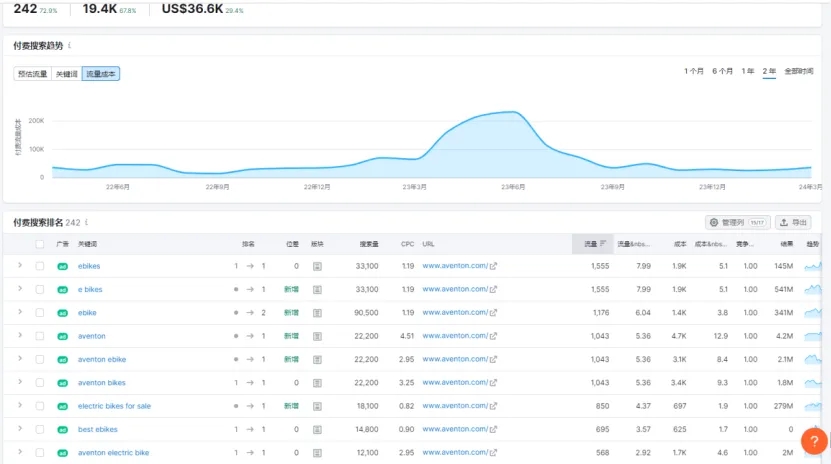
Task: Sort table by 流量 column header
Action: (590, 244)
